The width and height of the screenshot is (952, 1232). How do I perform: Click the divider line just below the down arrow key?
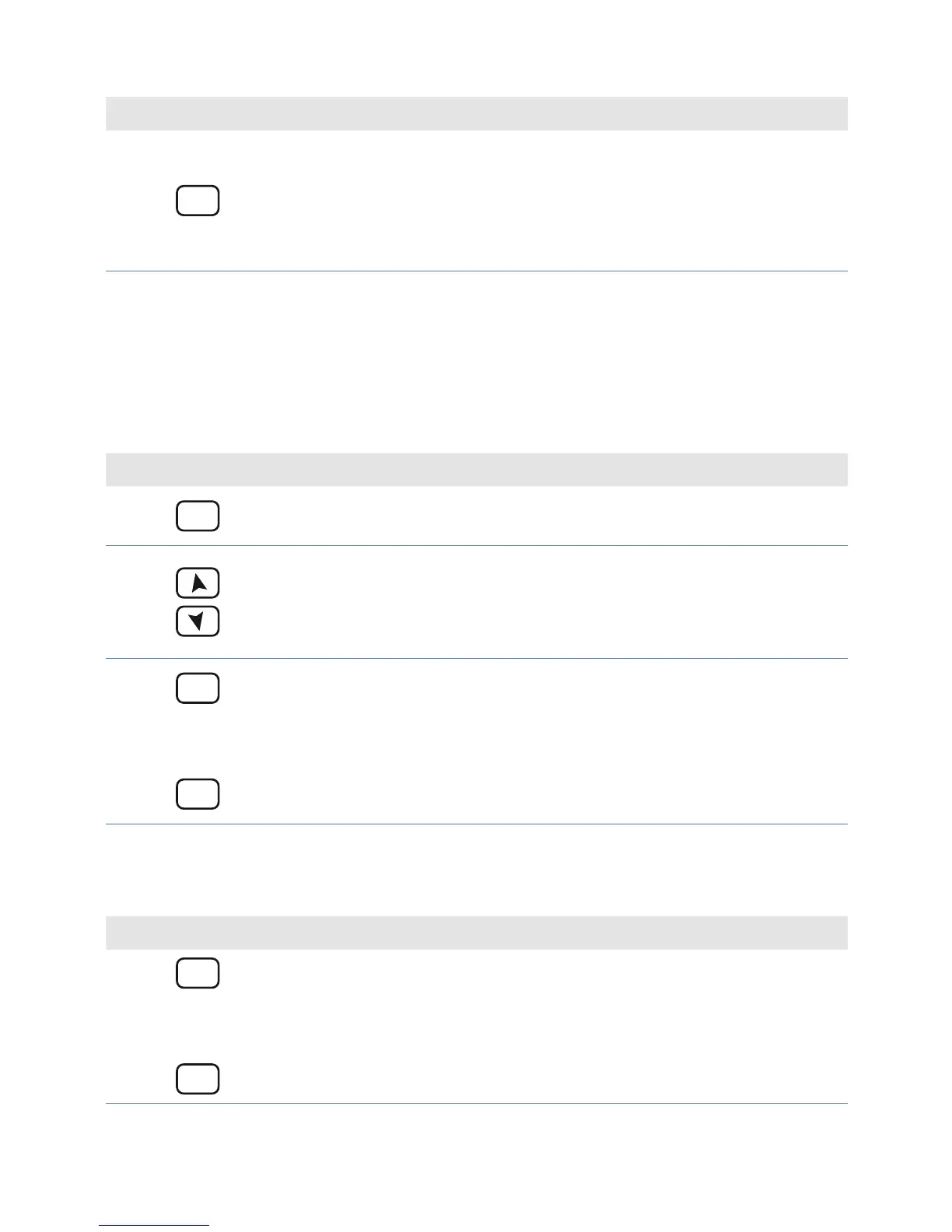pyautogui.click(x=476, y=659)
